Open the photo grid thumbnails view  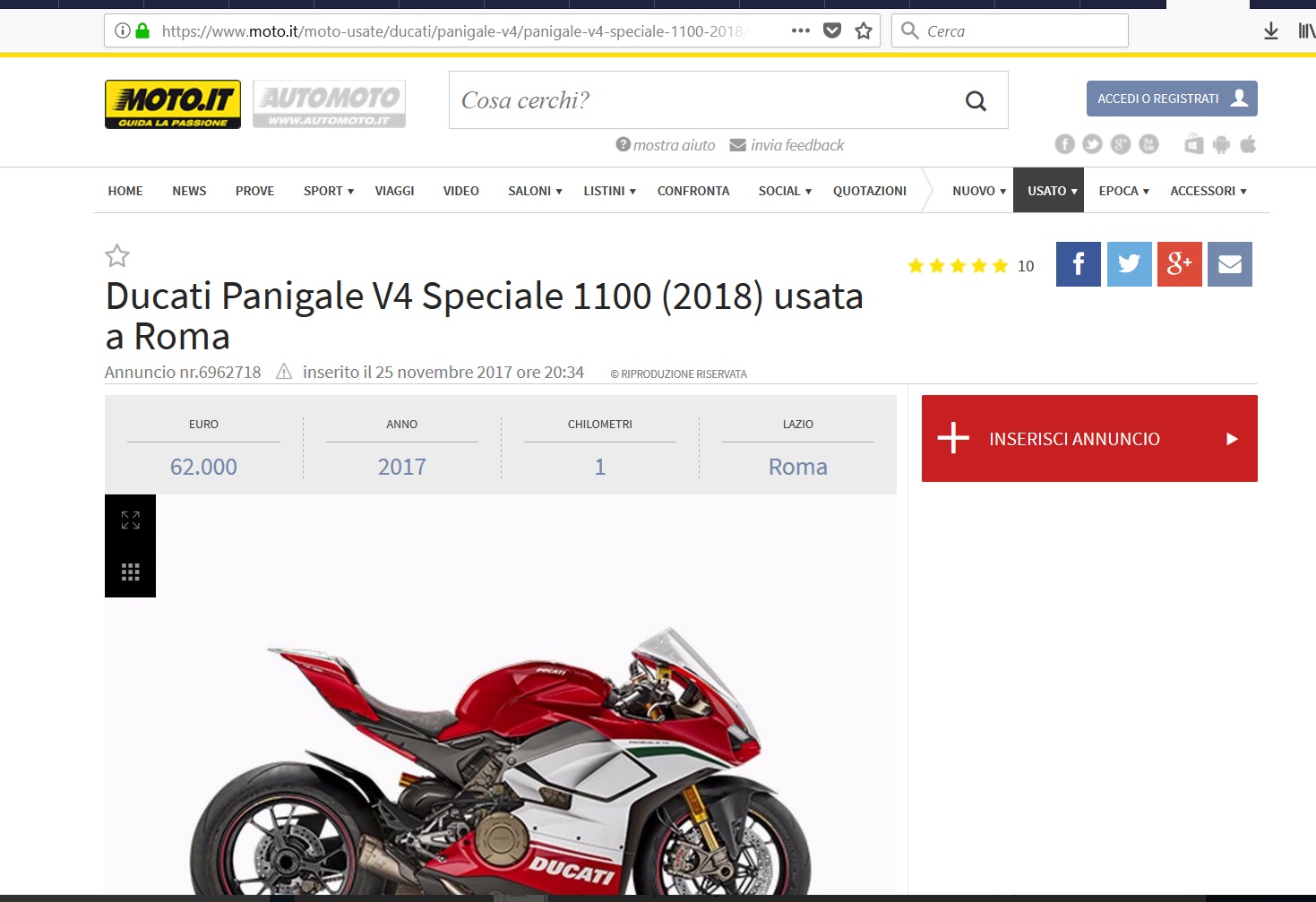click(131, 571)
